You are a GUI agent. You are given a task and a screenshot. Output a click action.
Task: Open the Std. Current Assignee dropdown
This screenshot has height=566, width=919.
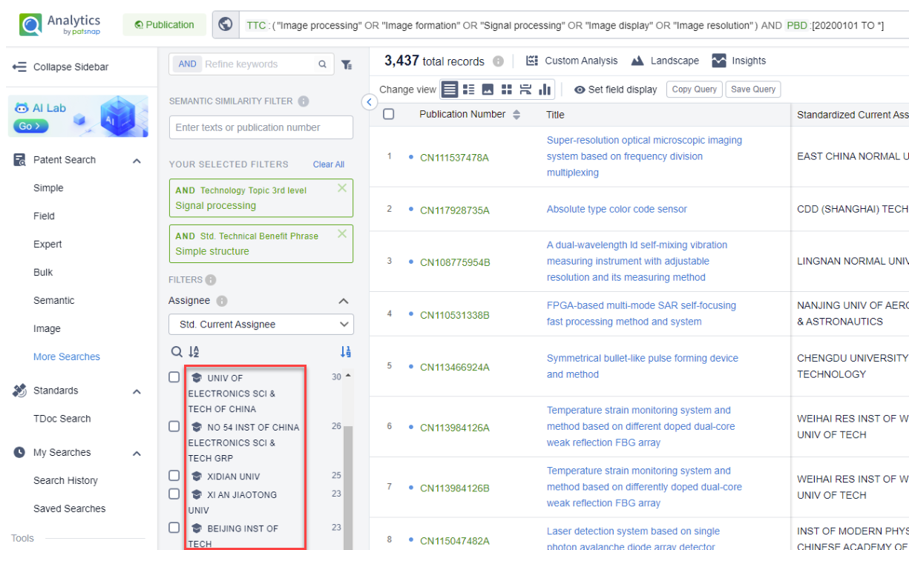tap(260, 324)
